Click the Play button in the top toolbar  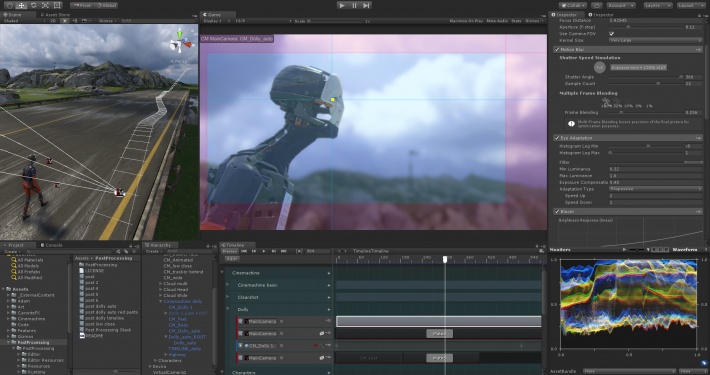[x=342, y=5]
